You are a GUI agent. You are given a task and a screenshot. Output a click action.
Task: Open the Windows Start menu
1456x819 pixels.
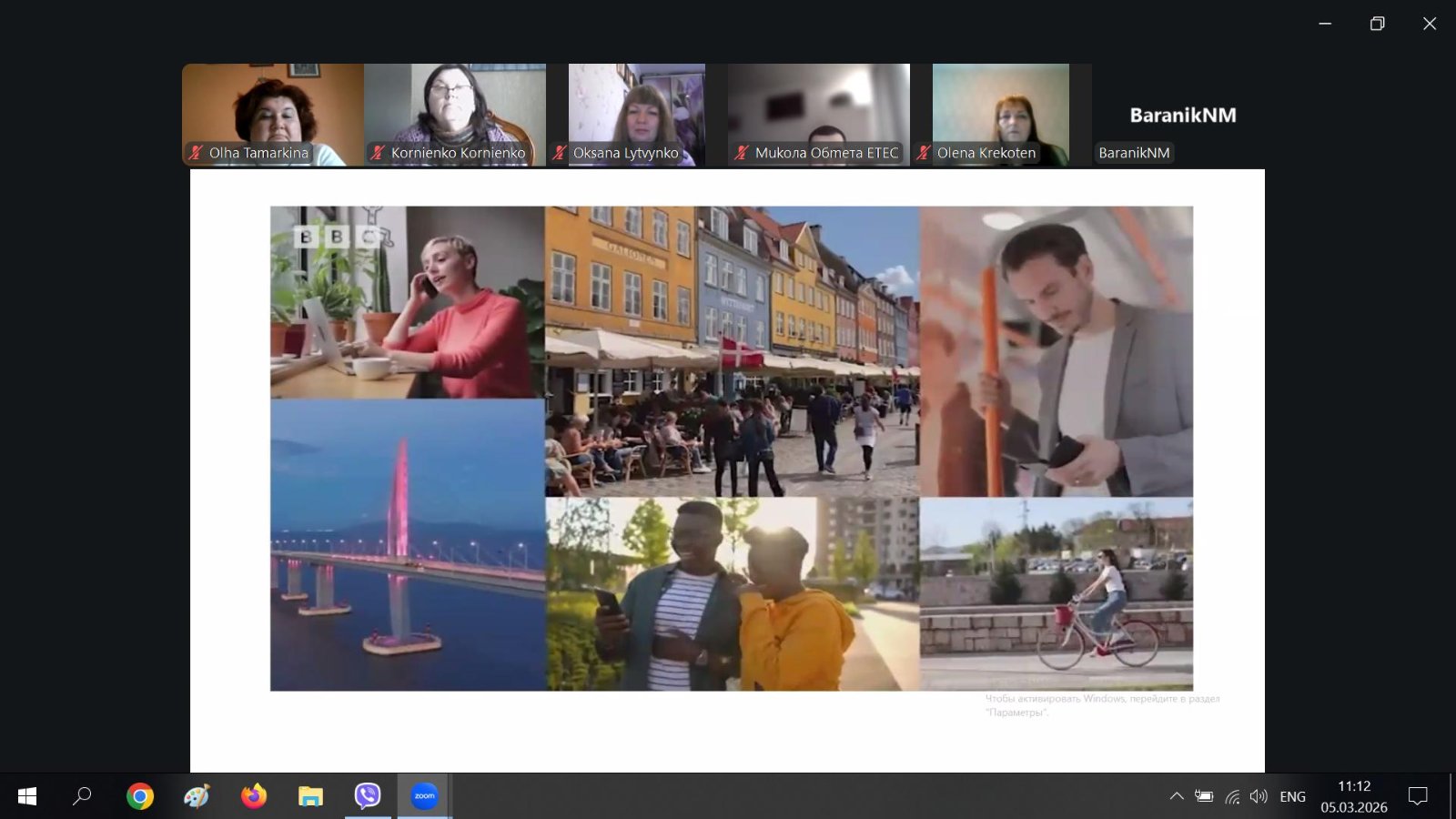tap(27, 796)
